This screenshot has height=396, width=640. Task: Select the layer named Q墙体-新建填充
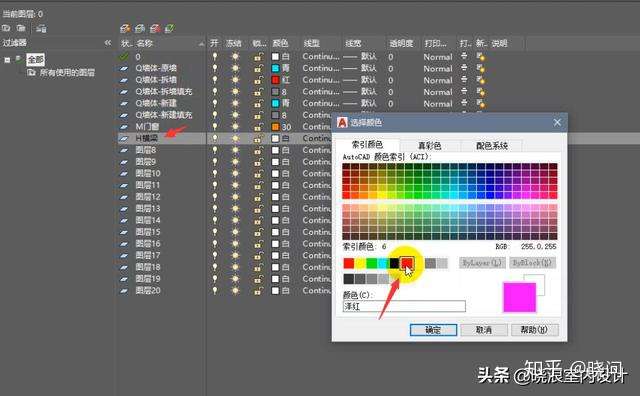pyautogui.click(x=164, y=116)
